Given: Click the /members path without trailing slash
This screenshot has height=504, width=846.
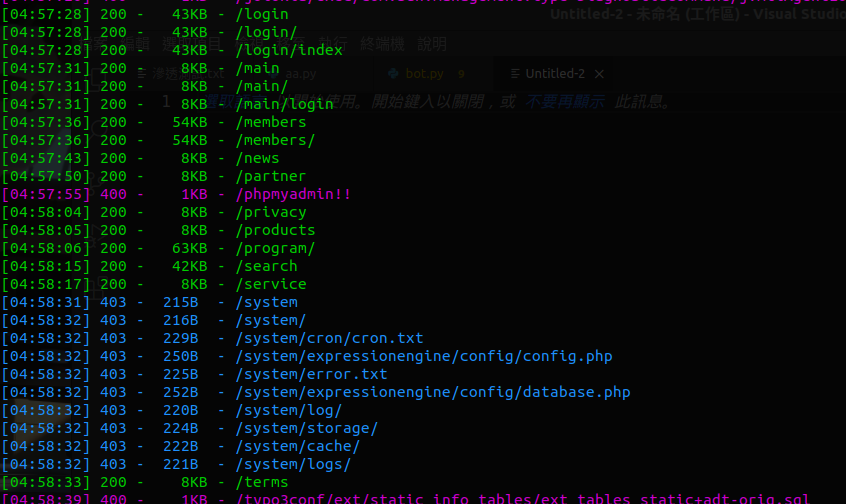Looking at the screenshot, I should (x=271, y=122).
